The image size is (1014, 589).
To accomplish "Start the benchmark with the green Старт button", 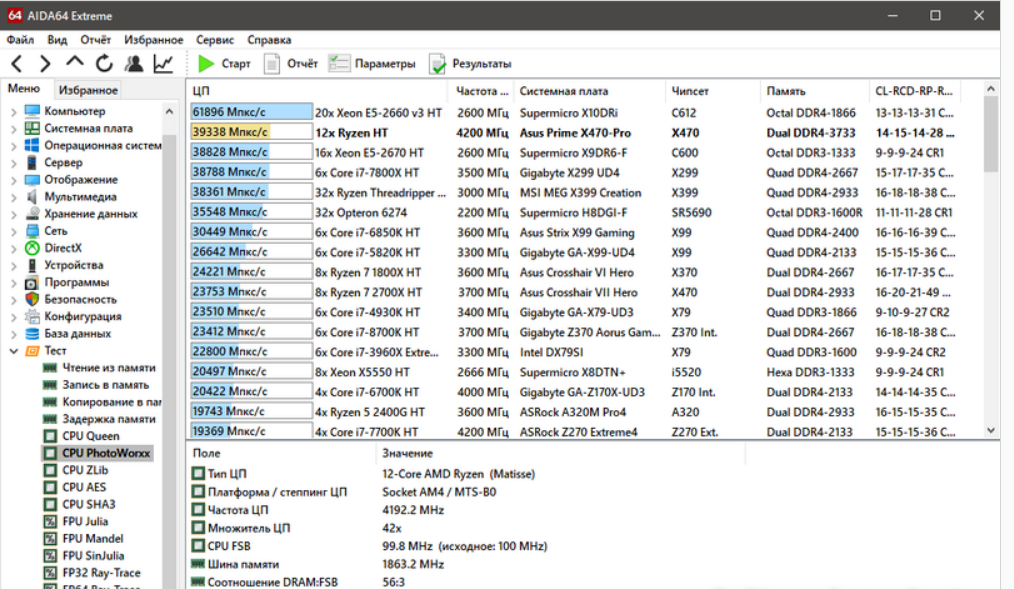I will tap(224, 63).
